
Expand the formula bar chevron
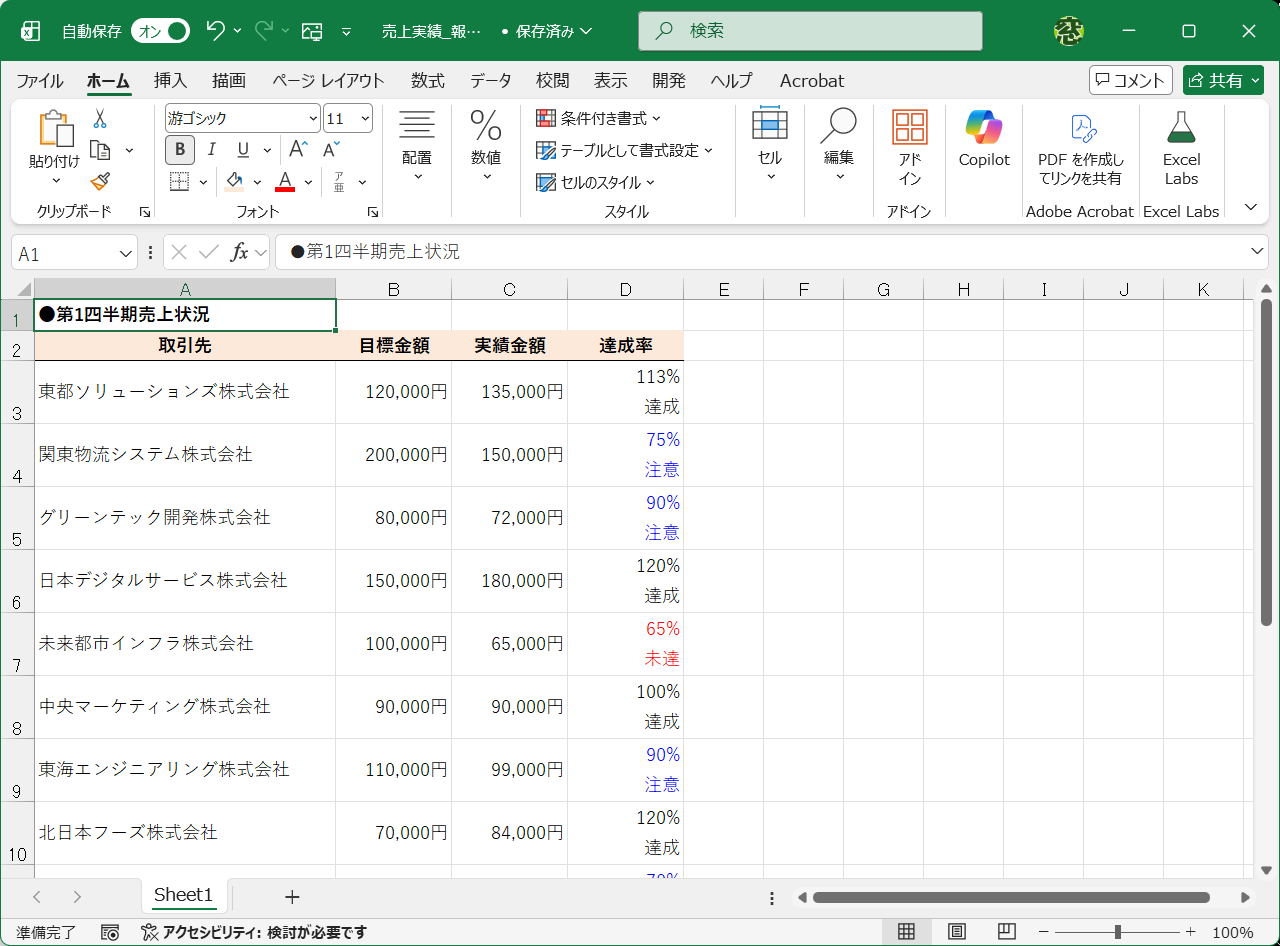1257,251
